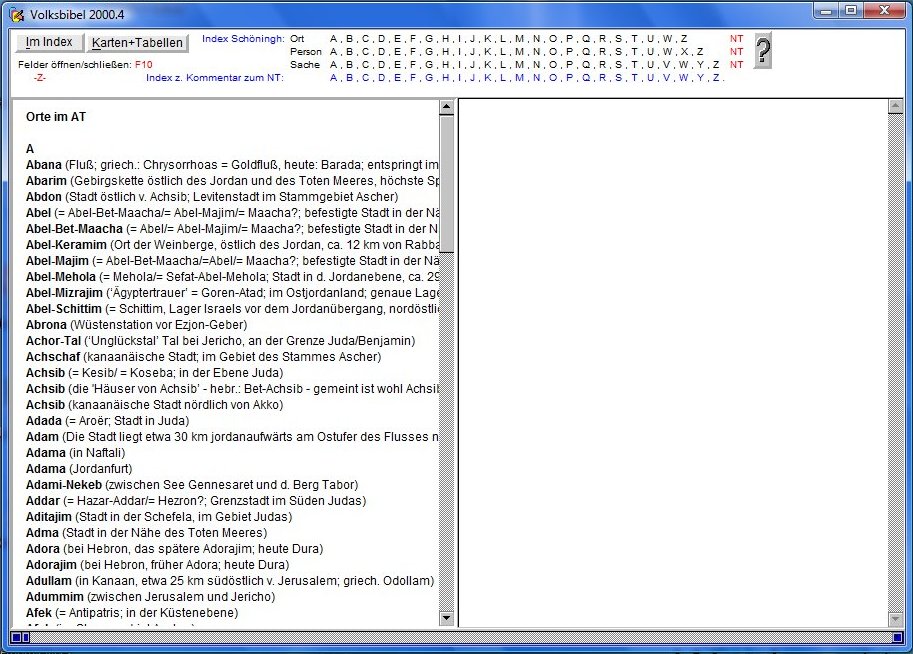Viewport: 913px width, 654px height.
Task: Click left pane scrollbar up arrow
Action: point(447,107)
